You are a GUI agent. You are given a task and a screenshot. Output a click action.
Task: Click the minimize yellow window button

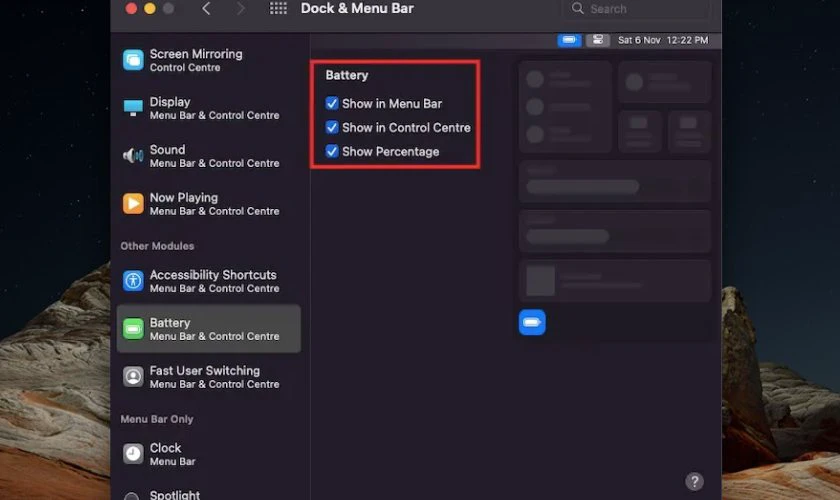[150, 8]
